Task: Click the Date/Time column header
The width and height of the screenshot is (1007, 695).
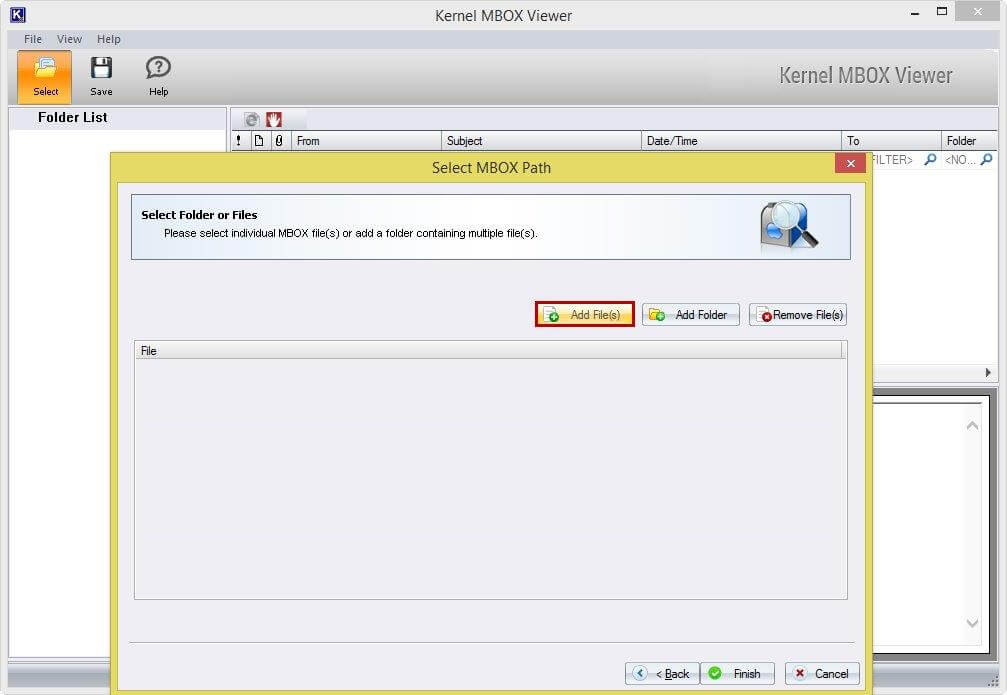Action: 741,141
